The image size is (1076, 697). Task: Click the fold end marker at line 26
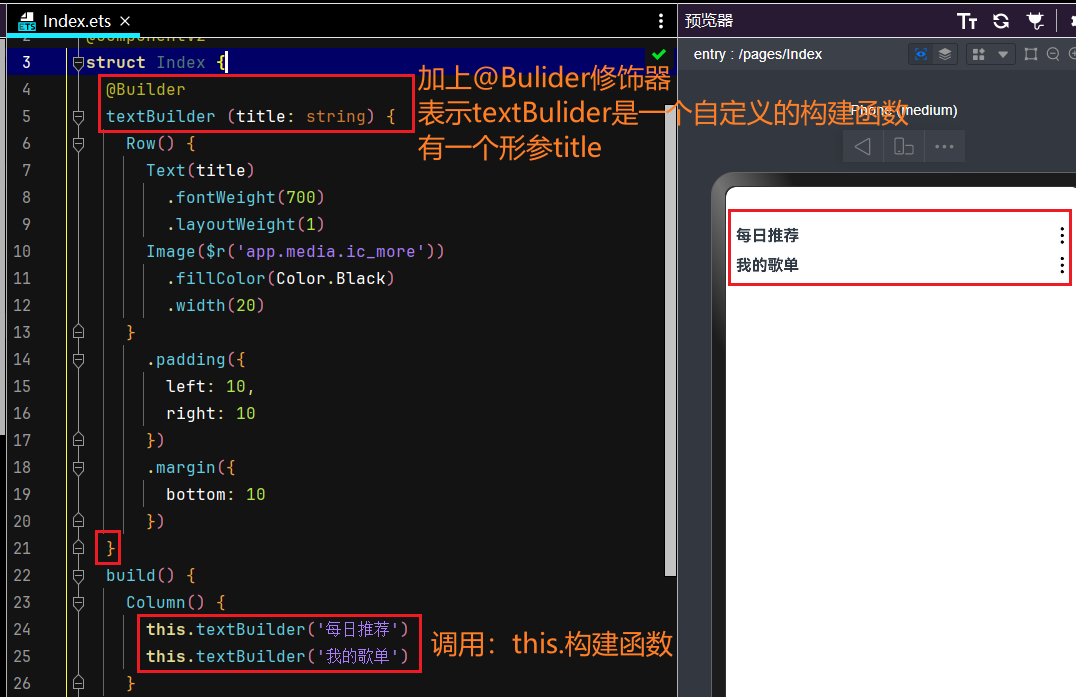(x=78, y=683)
